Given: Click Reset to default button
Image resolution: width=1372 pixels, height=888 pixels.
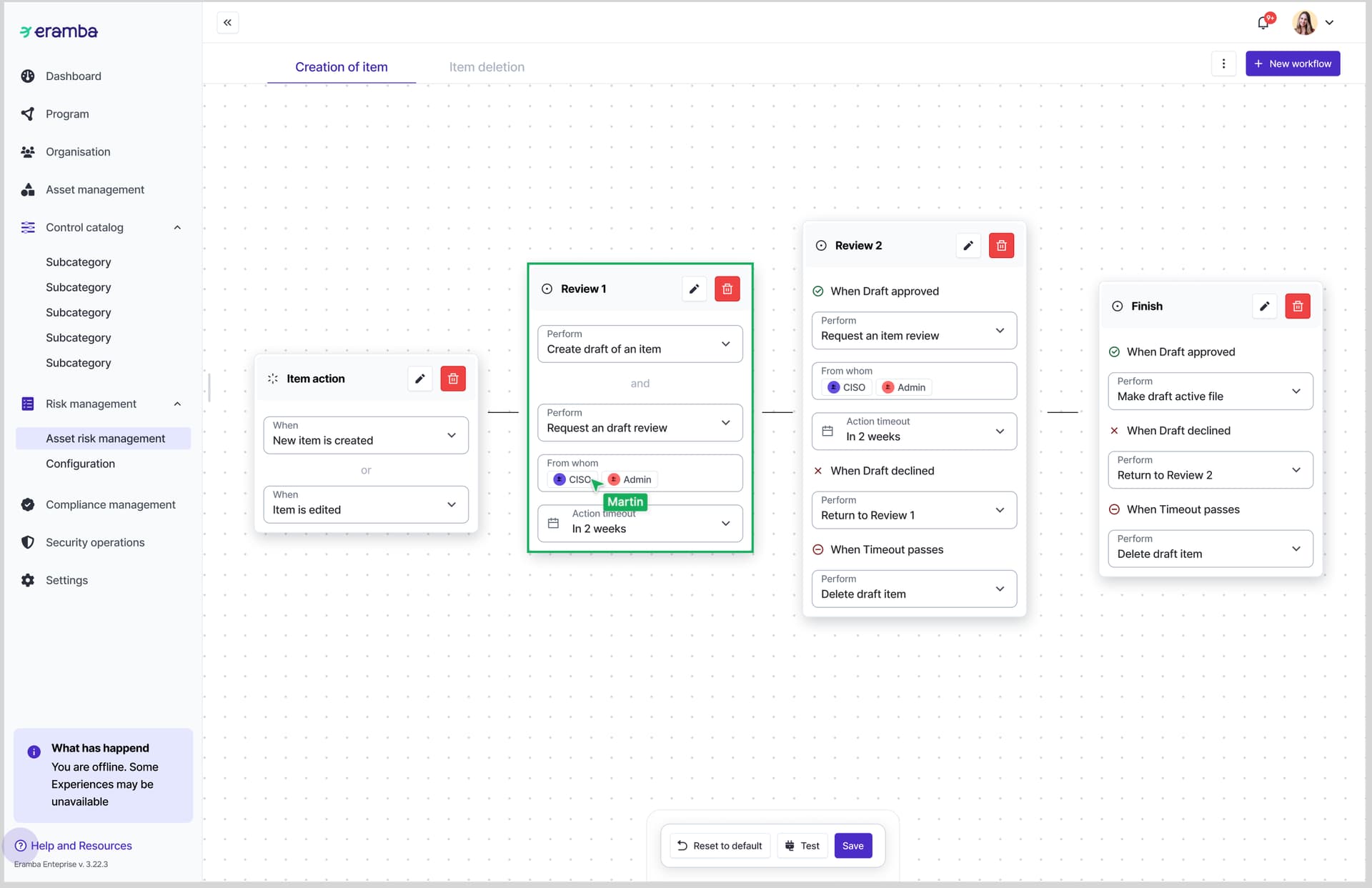Looking at the screenshot, I should pos(720,845).
